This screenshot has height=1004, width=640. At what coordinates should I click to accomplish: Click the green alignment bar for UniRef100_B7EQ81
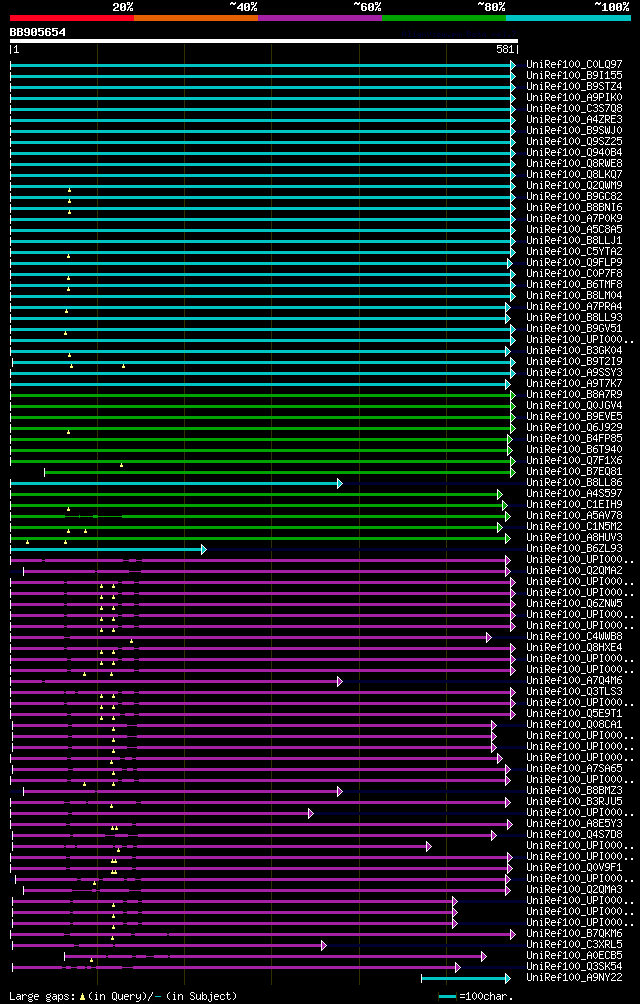[280, 472]
